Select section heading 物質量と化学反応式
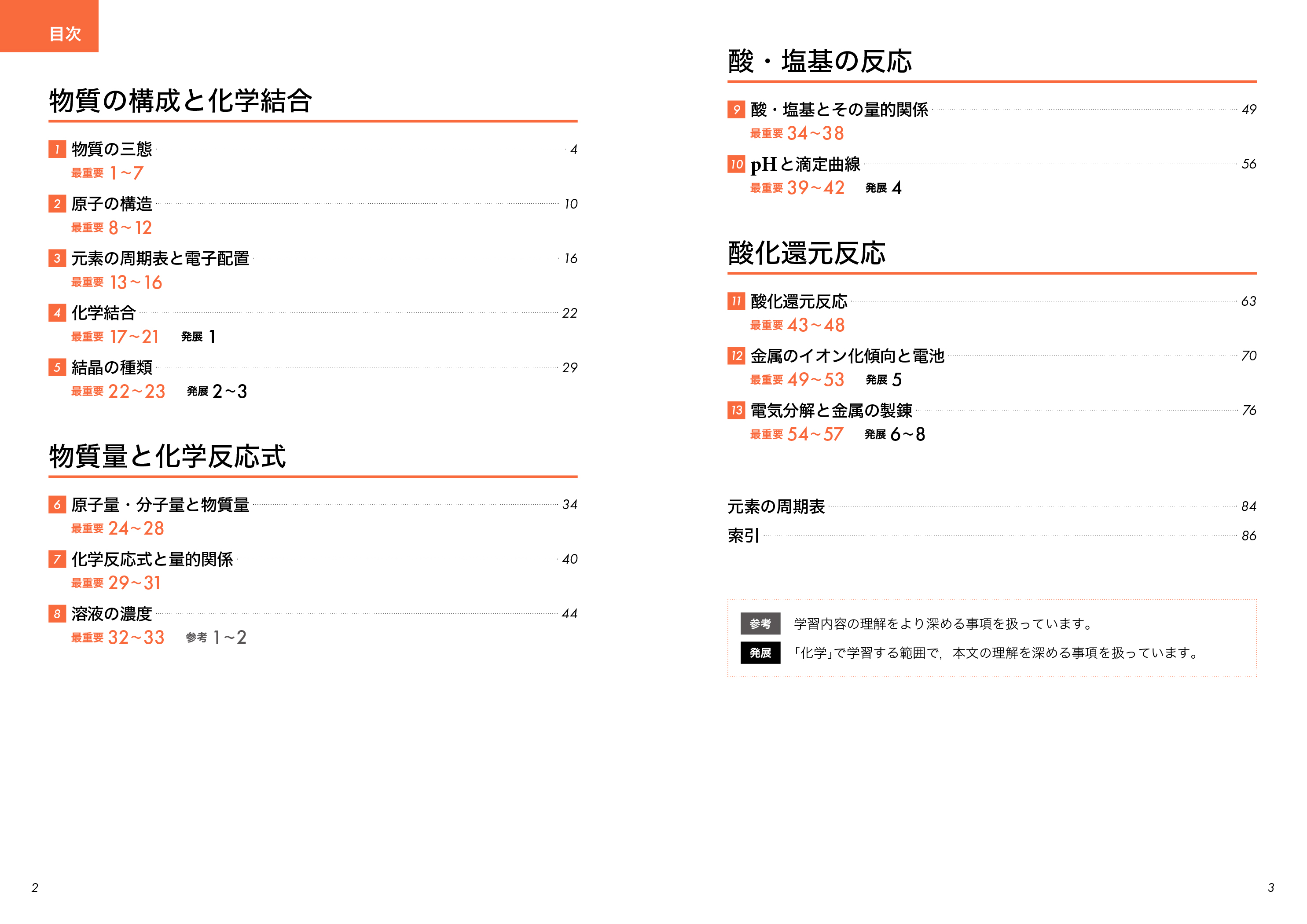This screenshot has height=924, width=1307. coord(167,457)
